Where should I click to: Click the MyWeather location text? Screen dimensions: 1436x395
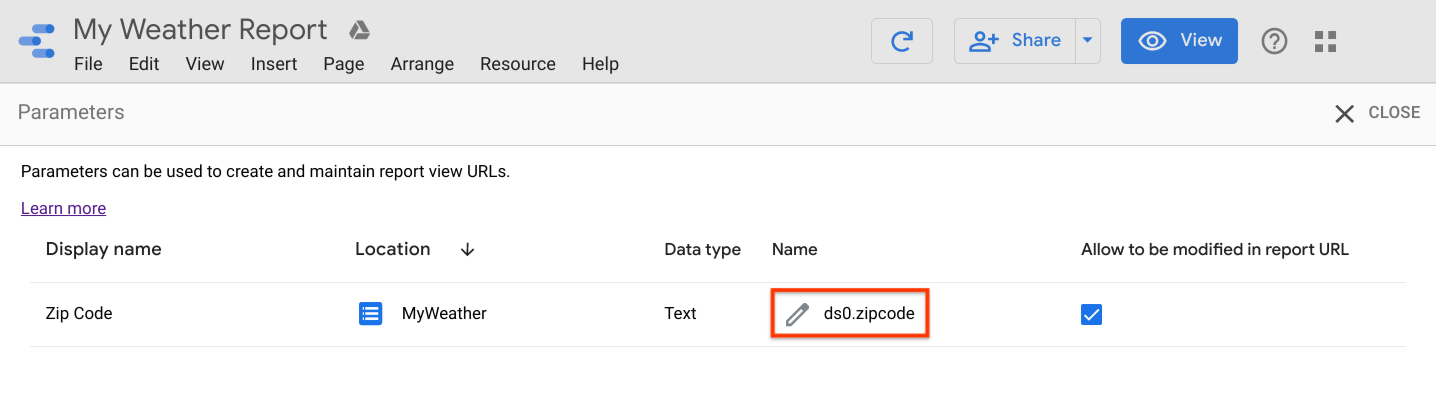pyautogui.click(x=444, y=314)
